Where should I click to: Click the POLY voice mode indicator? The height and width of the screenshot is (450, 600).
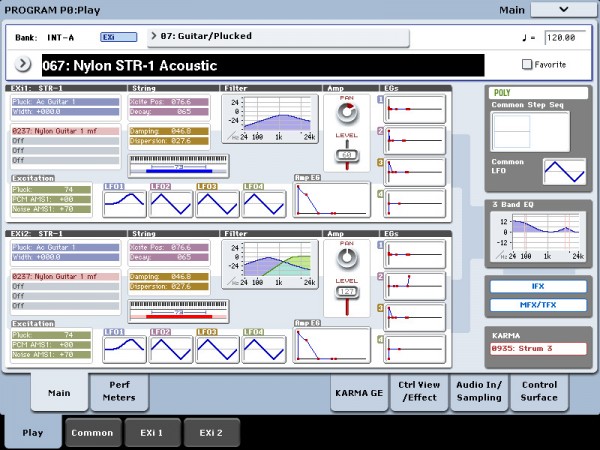pyautogui.click(x=538, y=93)
